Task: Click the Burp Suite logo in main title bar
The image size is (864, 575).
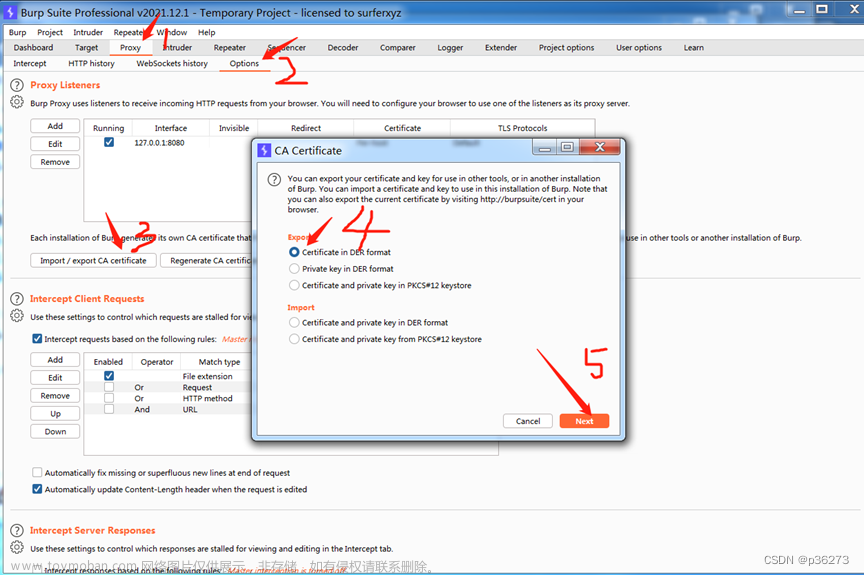Action: [10, 12]
